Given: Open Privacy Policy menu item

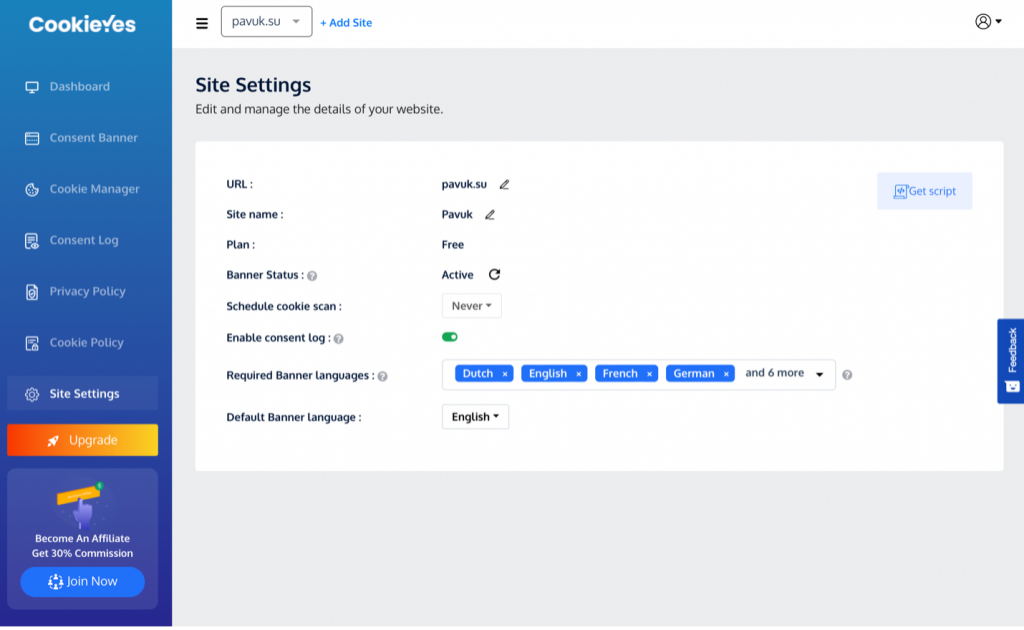Looking at the screenshot, I should (x=82, y=292).
